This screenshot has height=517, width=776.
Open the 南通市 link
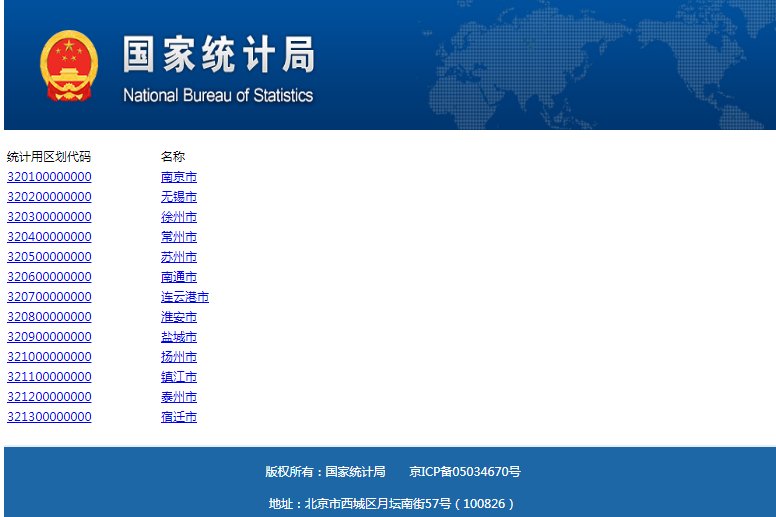tap(179, 277)
